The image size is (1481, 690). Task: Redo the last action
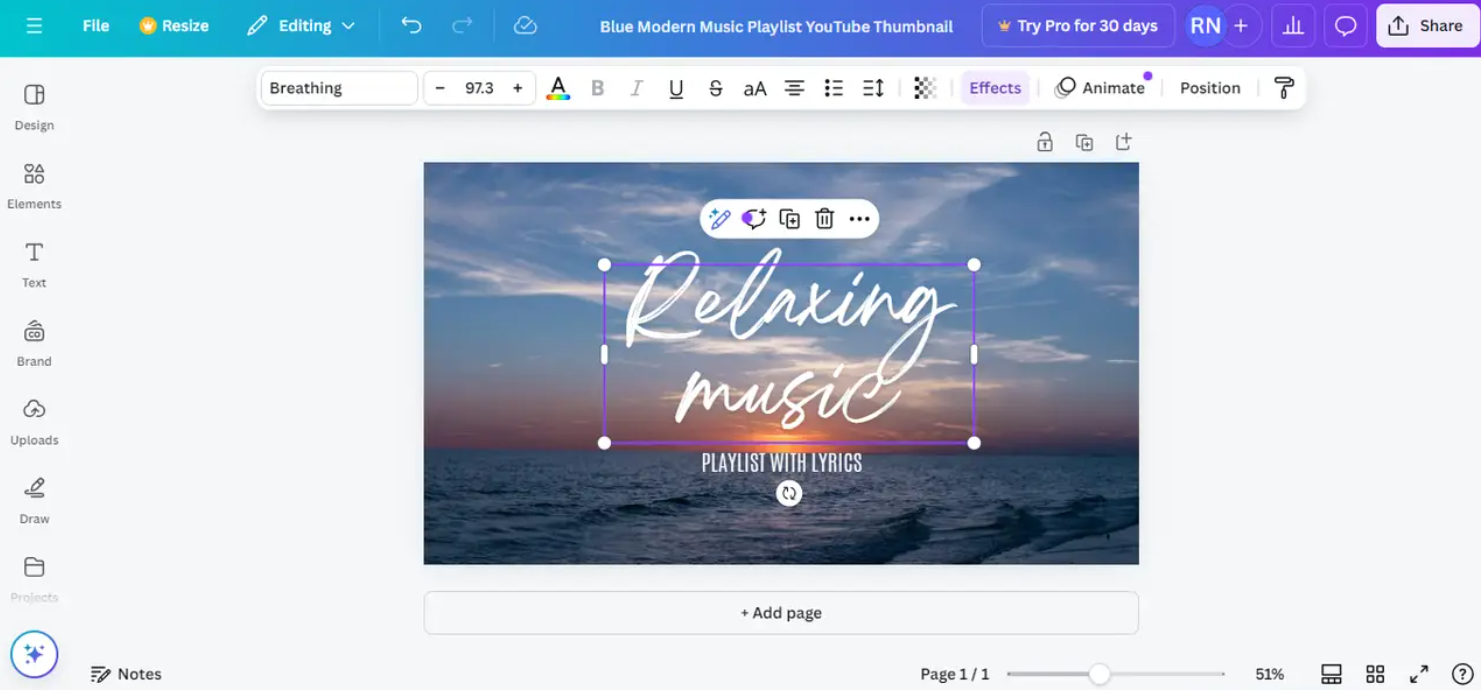[462, 26]
